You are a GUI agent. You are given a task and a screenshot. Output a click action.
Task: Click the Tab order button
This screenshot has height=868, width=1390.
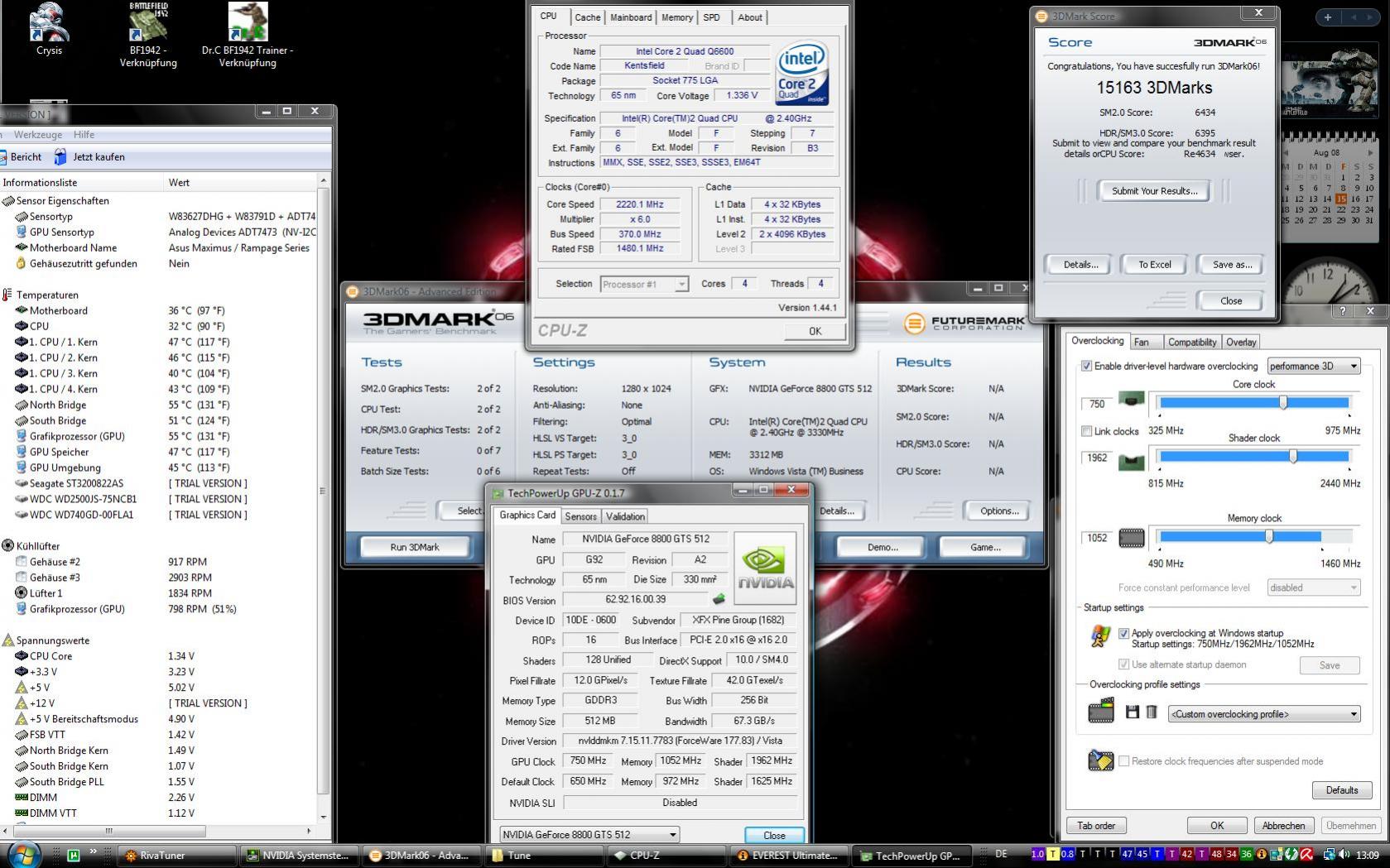click(x=1096, y=826)
